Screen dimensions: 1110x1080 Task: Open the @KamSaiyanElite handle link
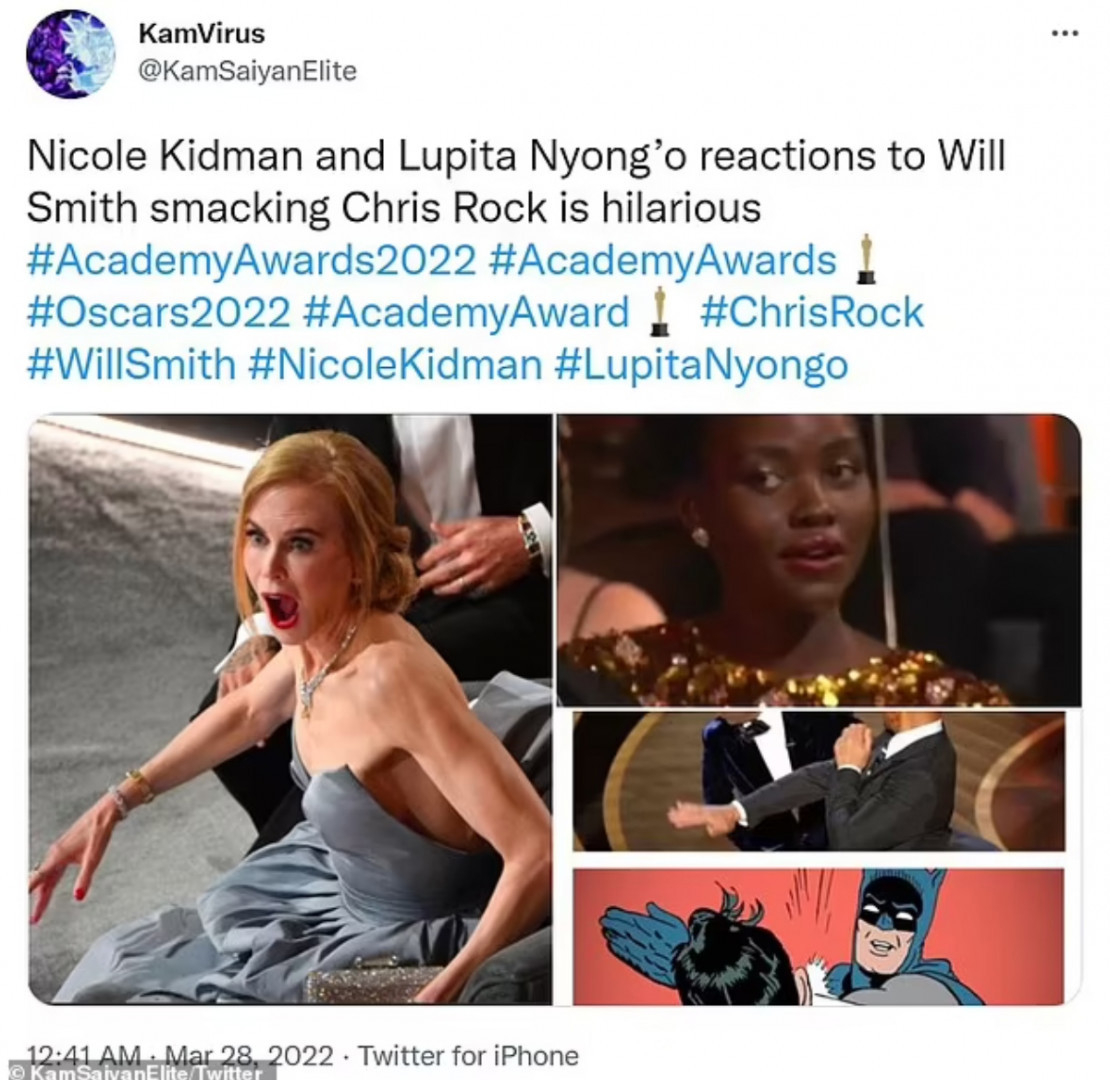coord(248,71)
